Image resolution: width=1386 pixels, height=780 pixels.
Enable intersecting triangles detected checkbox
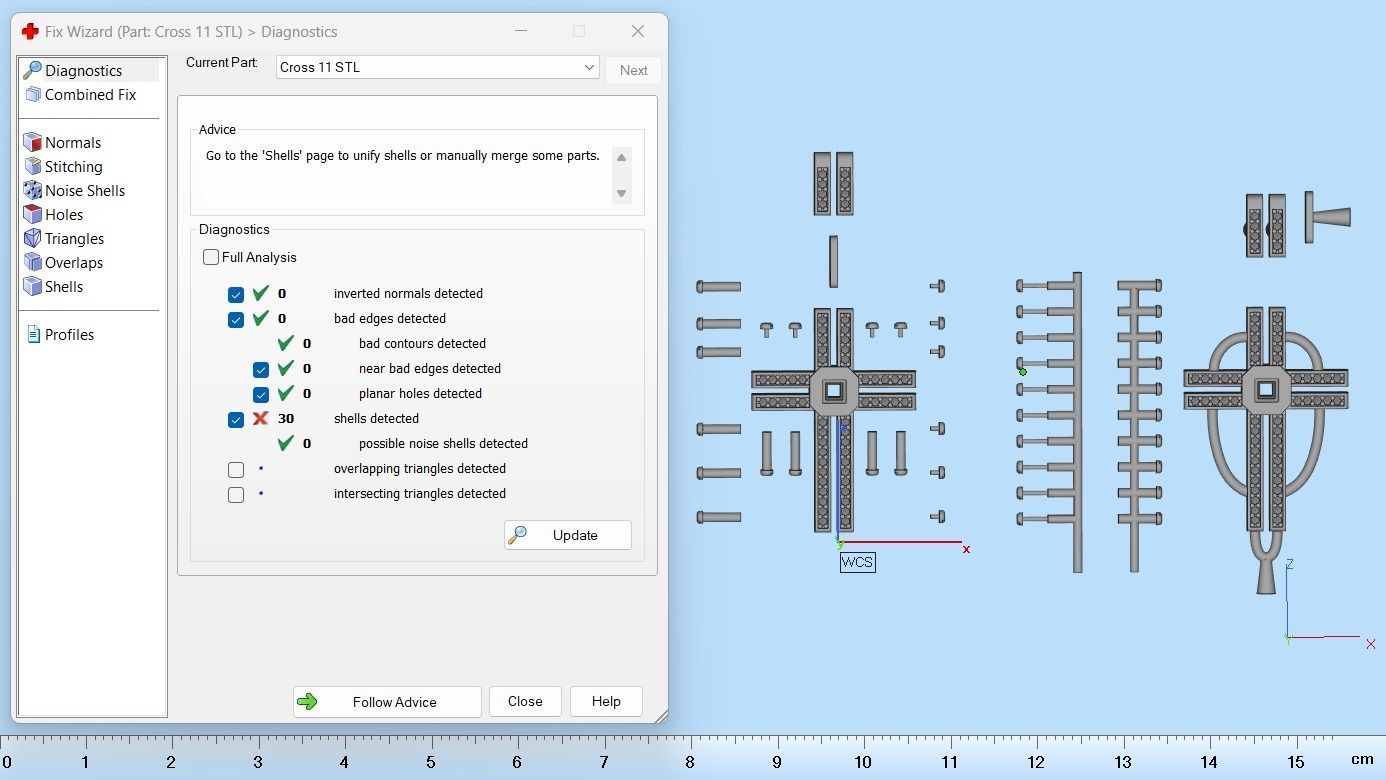tap(236, 494)
